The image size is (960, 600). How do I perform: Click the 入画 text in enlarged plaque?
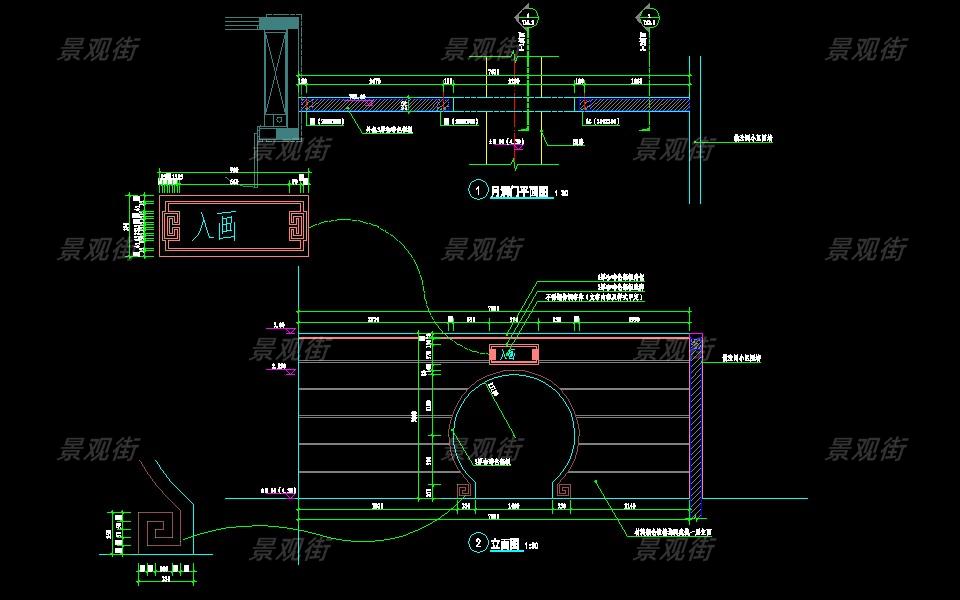[x=215, y=228]
